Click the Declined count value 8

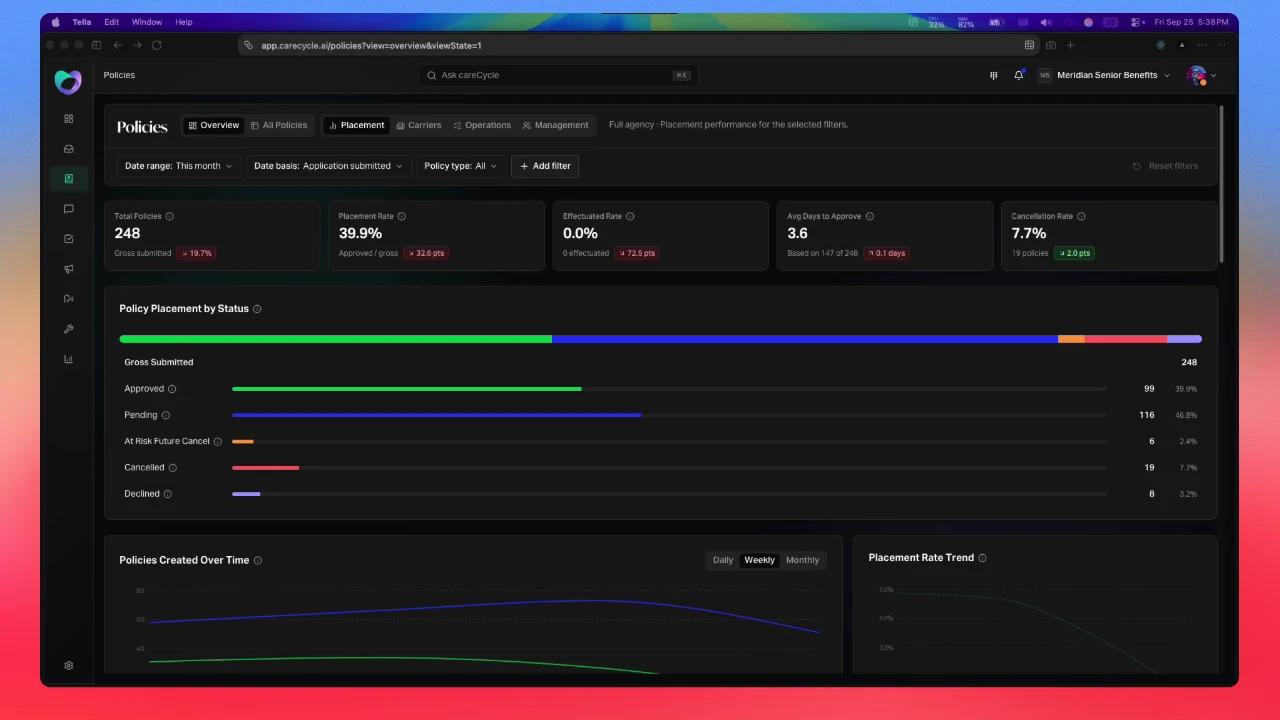[x=1152, y=494]
